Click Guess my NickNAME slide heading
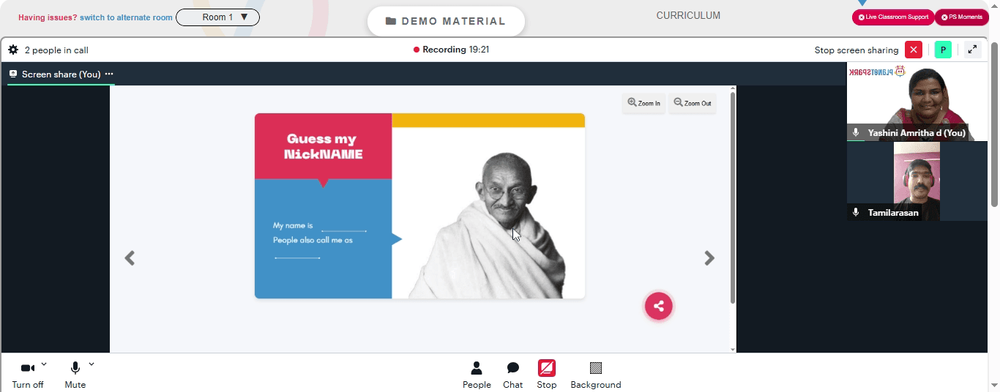The image size is (1000, 392). (323, 146)
